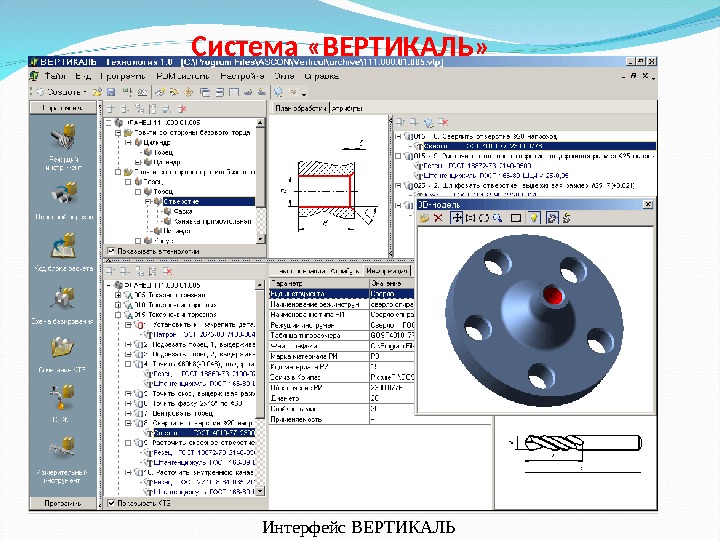Click the Применяемость parameter row
720x540 pixels.
(x=342, y=419)
